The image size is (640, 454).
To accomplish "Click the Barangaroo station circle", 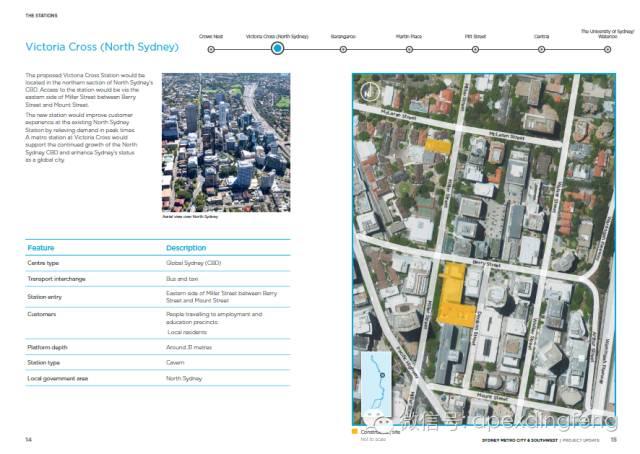I will tap(343, 47).
